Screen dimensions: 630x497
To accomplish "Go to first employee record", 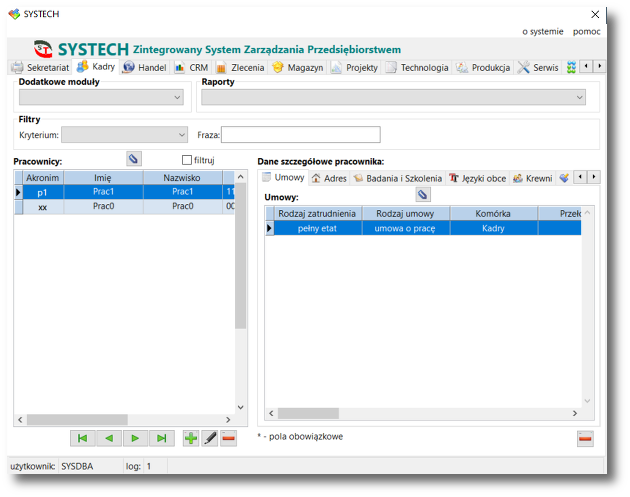I will tap(82, 438).
